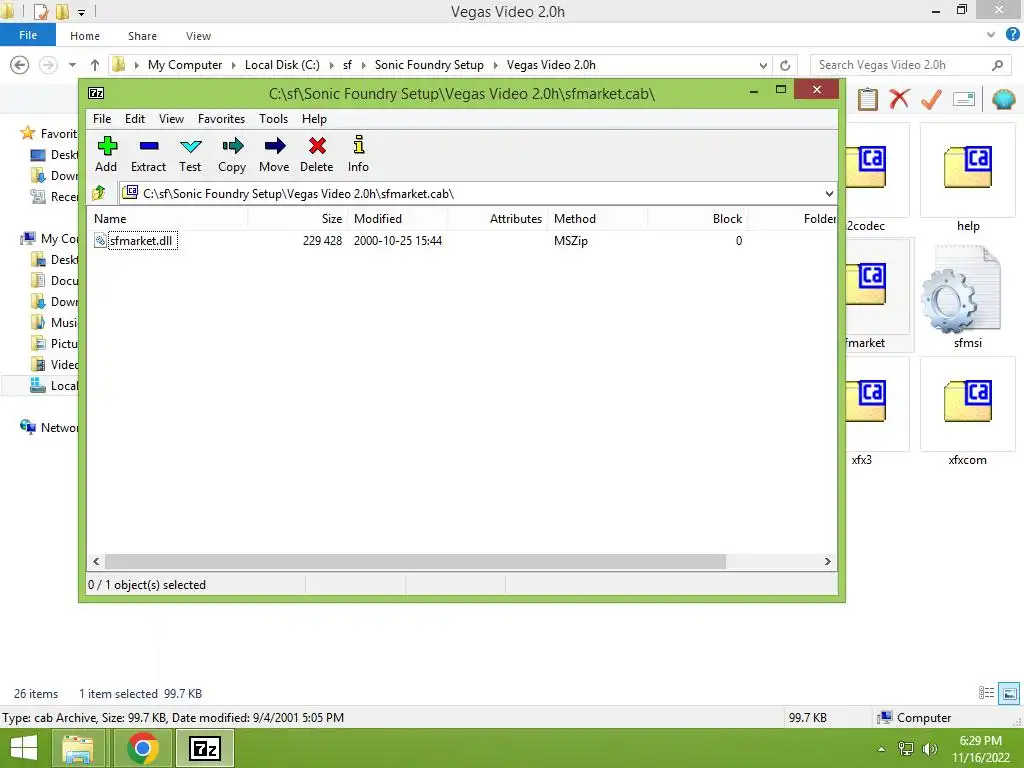This screenshot has height=768, width=1024.
Task: Go up one folder level in 7-Zip
Action: pos(99,193)
